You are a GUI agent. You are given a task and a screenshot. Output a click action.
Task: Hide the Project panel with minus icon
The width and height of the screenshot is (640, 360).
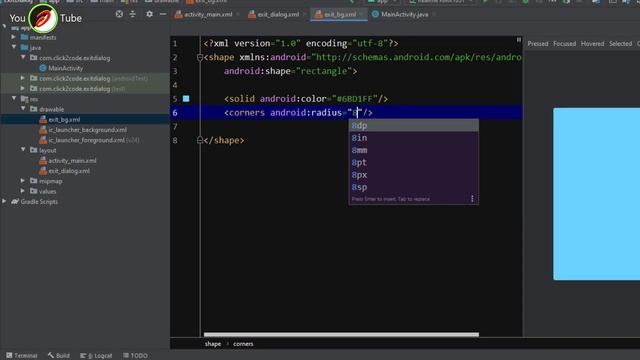click(x=163, y=14)
